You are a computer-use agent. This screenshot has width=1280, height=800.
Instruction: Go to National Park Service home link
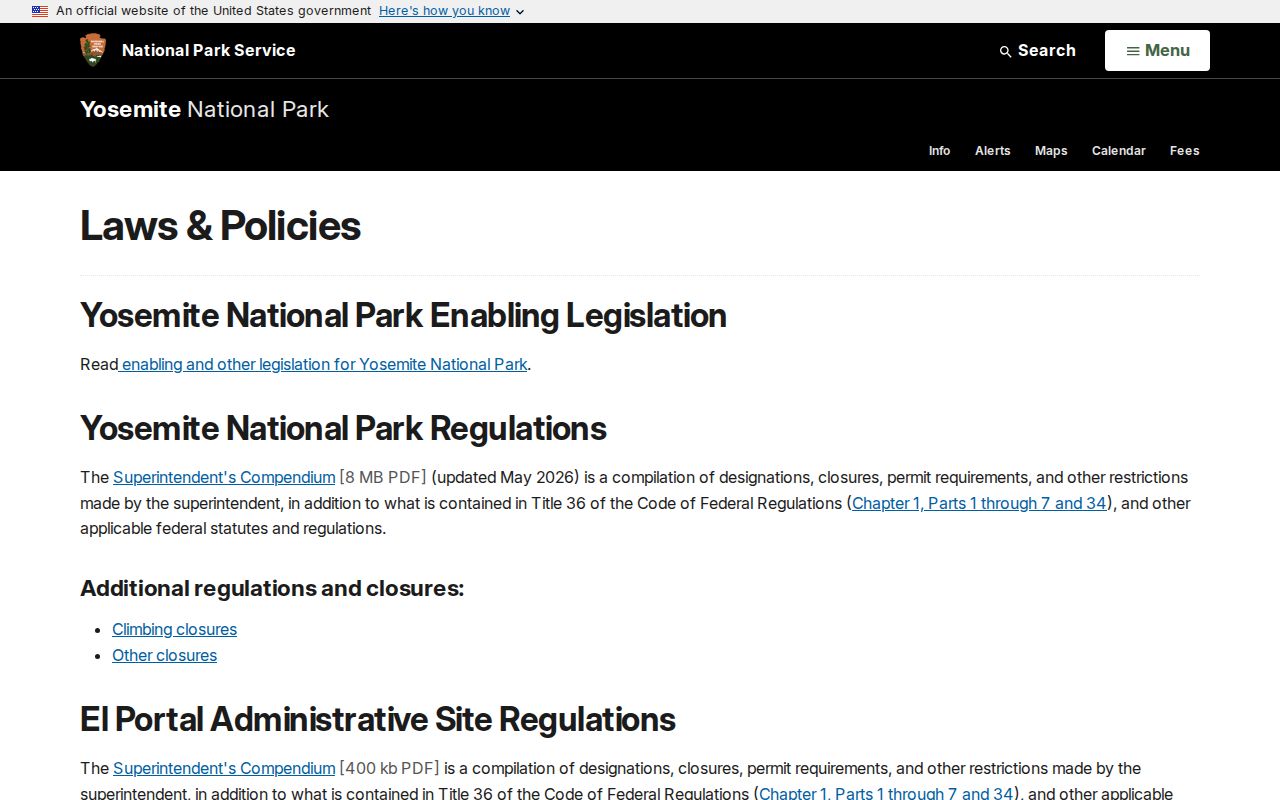(x=208, y=50)
